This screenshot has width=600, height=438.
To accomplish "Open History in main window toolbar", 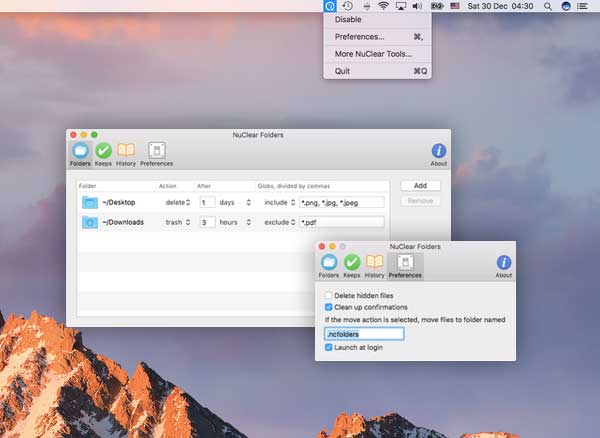I will (126, 155).
